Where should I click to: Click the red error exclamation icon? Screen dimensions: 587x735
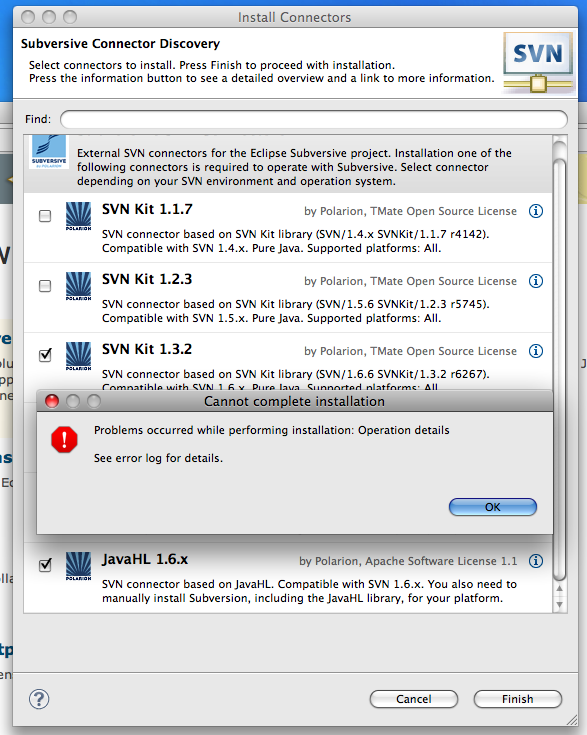point(64,440)
